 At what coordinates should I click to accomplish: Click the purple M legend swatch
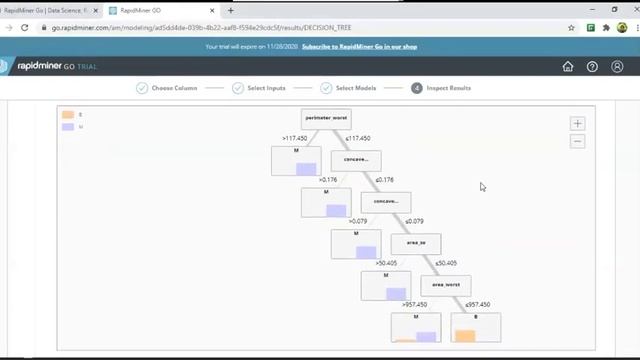click(x=68, y=127)
